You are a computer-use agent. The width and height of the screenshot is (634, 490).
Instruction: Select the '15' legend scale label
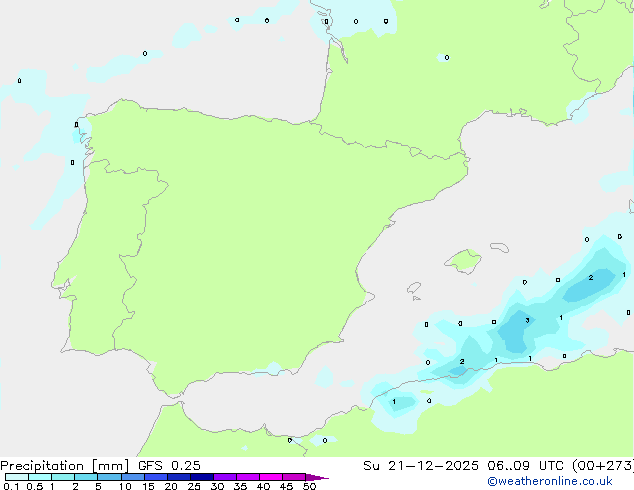[x=148, y=486]
